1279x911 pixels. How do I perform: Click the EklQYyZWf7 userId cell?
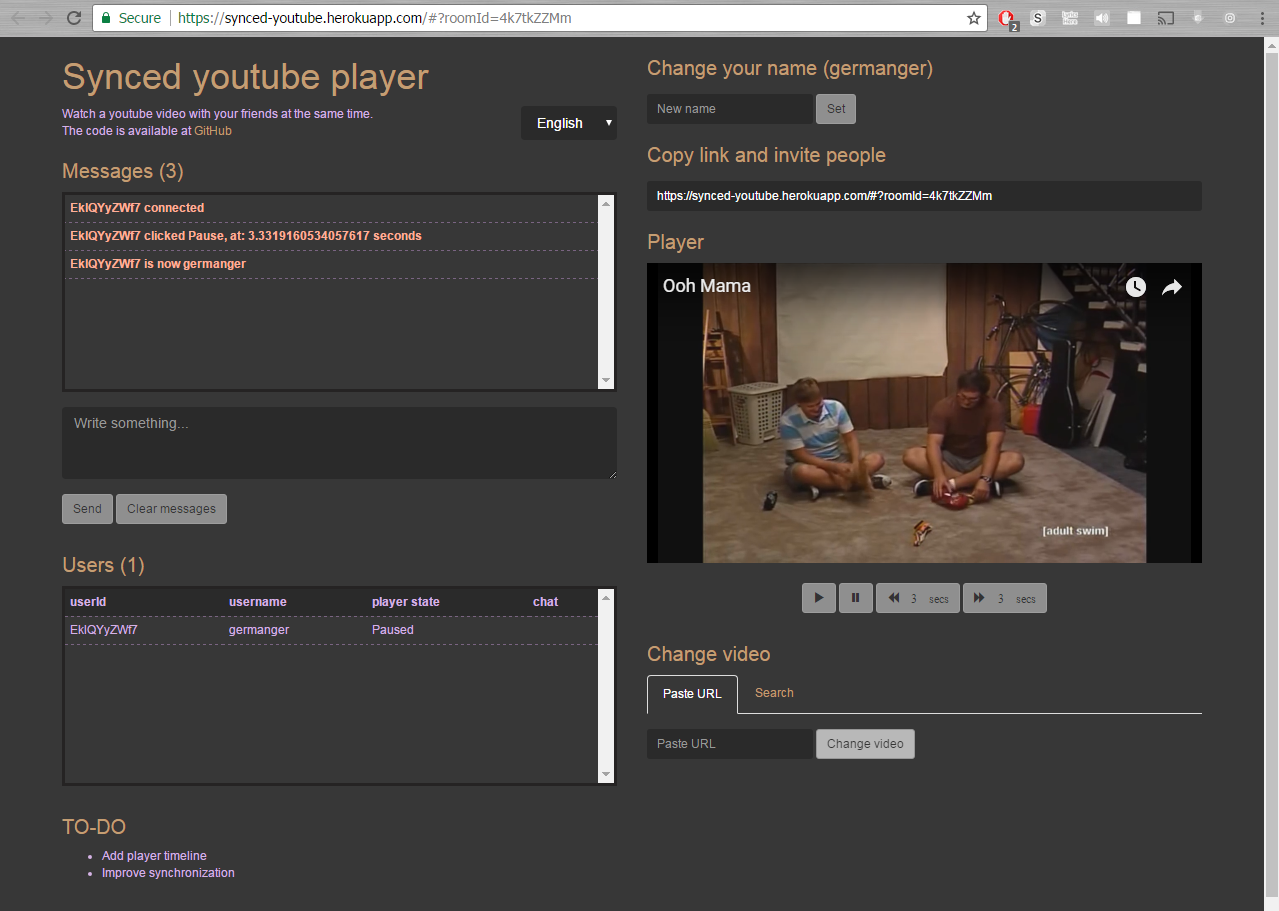click(104, 630)
